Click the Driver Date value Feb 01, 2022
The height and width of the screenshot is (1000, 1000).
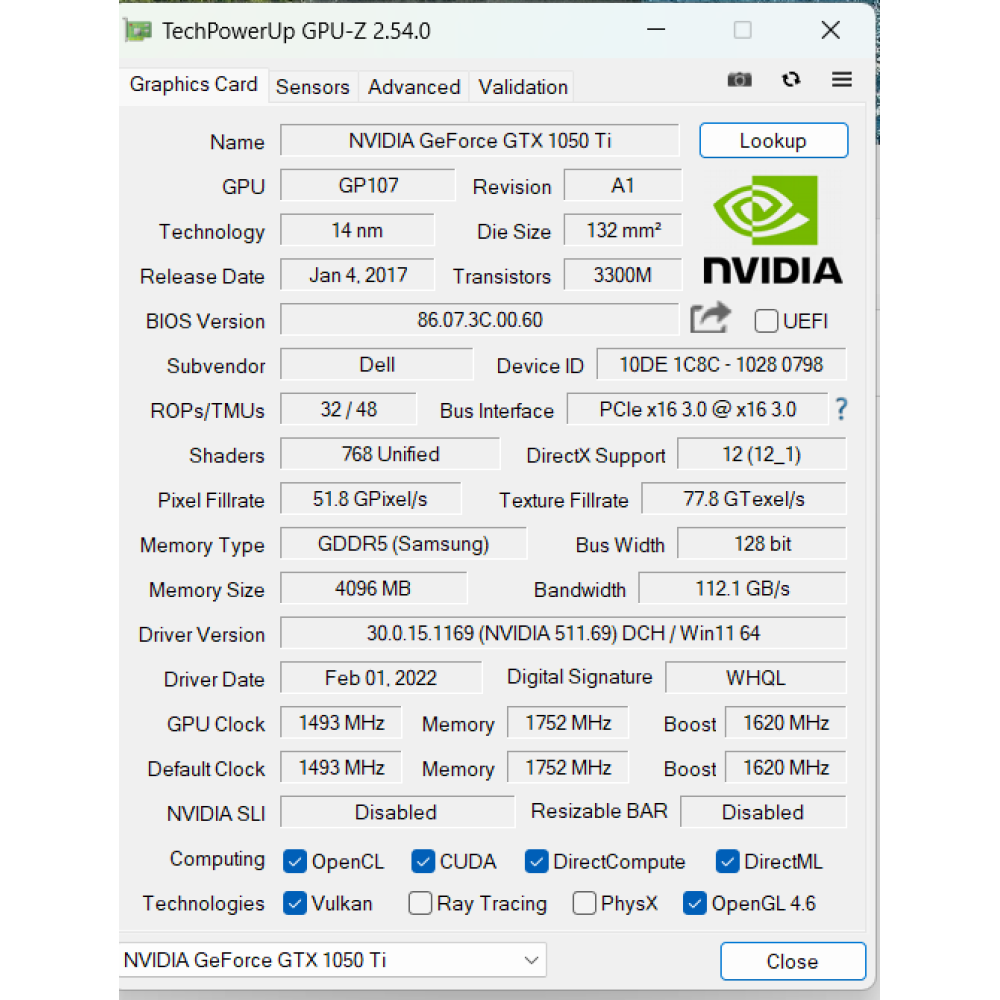(381, 677)
